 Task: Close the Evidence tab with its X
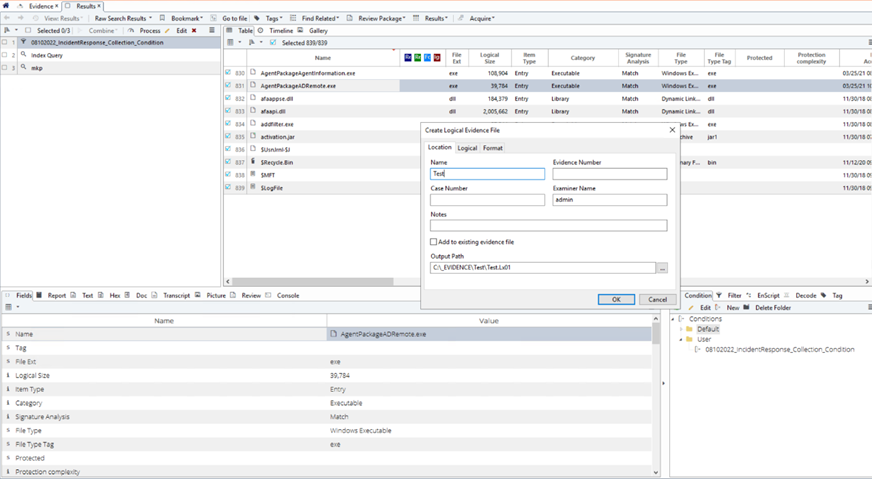pyautogui.click(x=56, y=6)
